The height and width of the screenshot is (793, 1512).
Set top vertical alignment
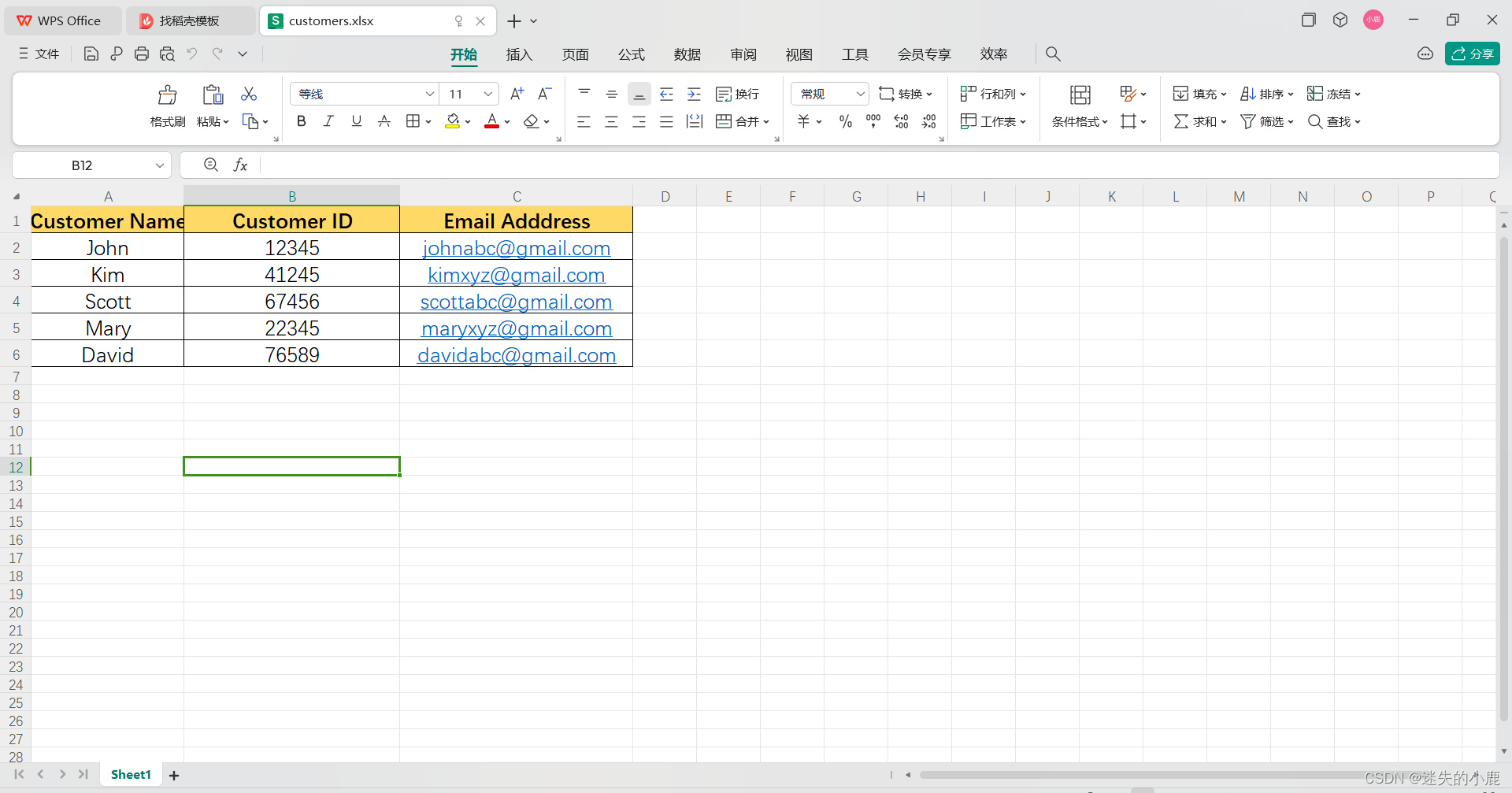tap(584, 94)
